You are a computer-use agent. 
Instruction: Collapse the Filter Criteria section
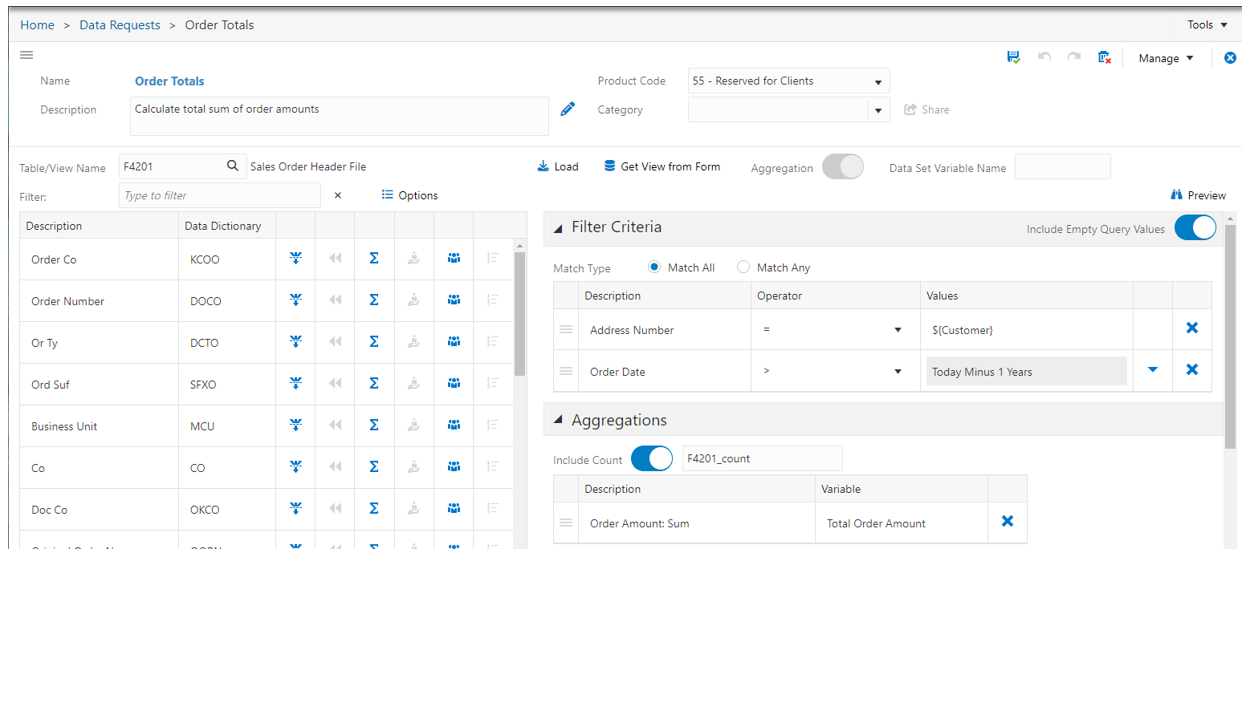coord(558,227)
